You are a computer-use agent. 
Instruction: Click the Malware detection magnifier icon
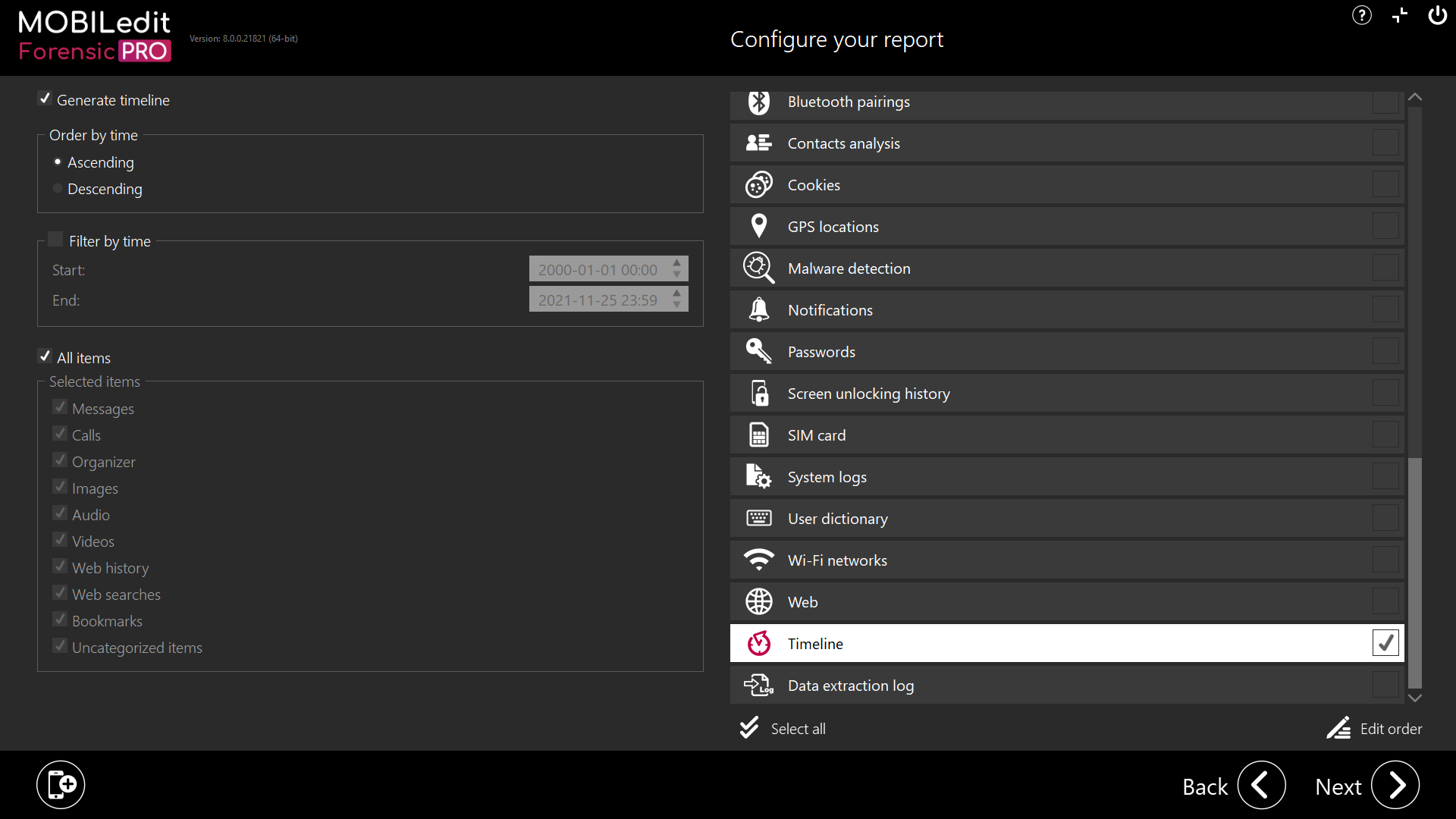pyautogui.click(x=758, y=268)
